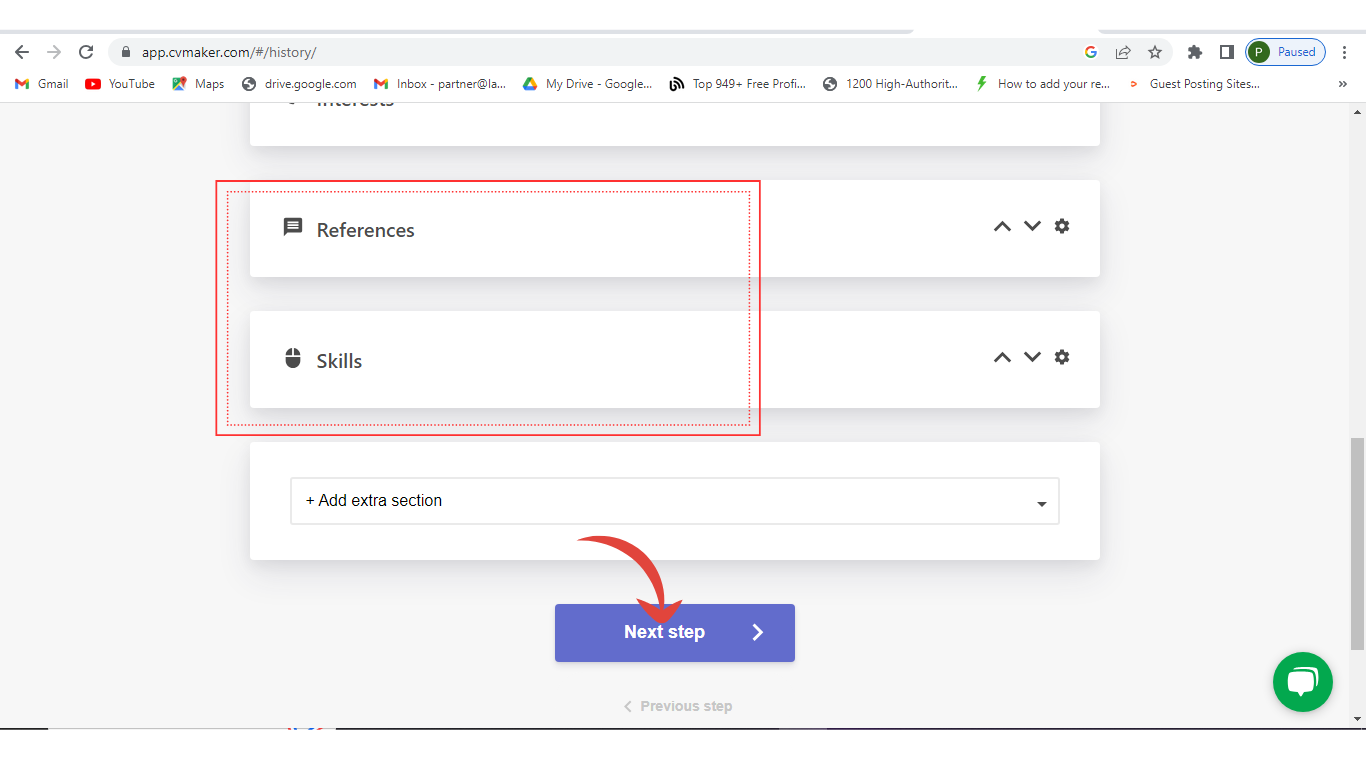1366x768 pixels.
Task: Open Chrome three-dot menu
Action: 1345,52
